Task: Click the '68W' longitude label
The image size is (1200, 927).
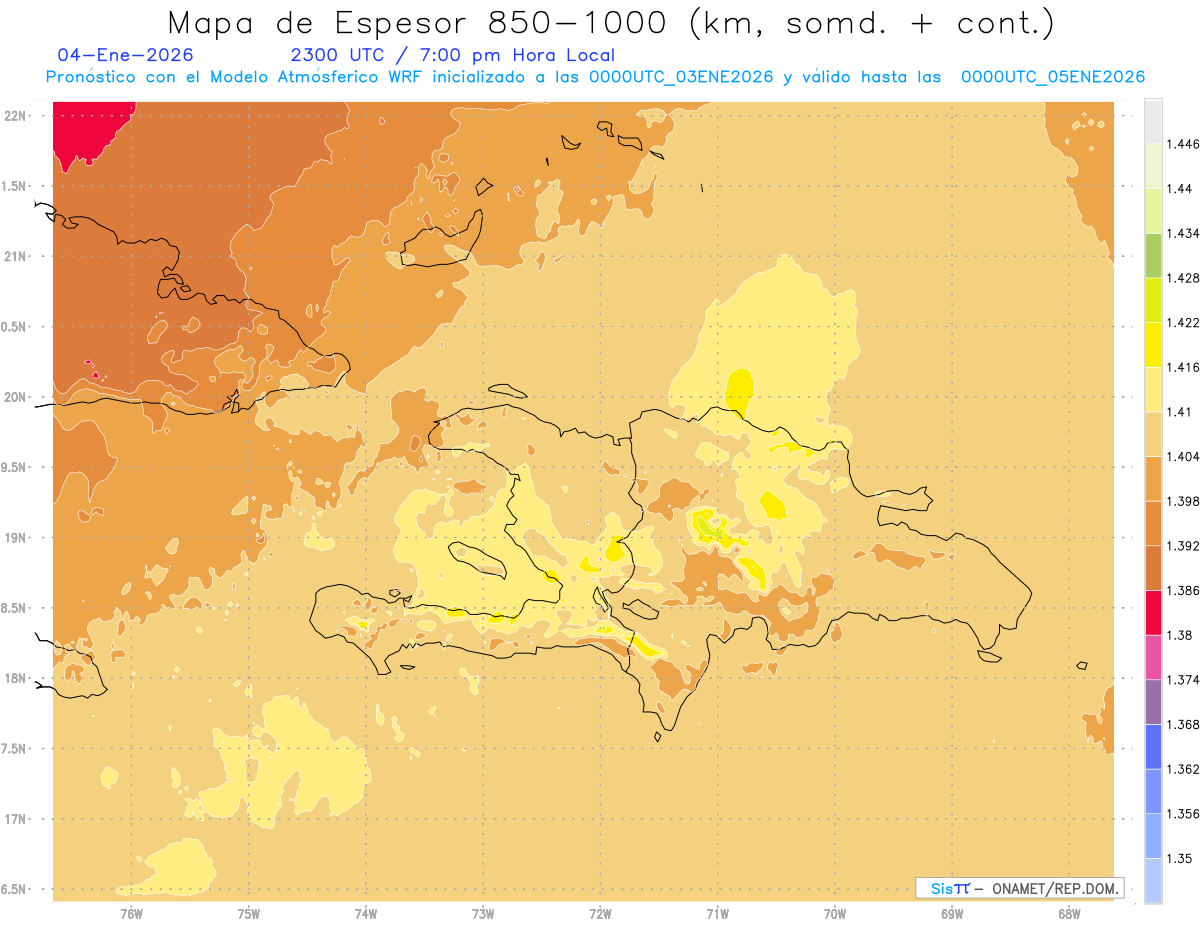Action: [x=1069, y=914]
